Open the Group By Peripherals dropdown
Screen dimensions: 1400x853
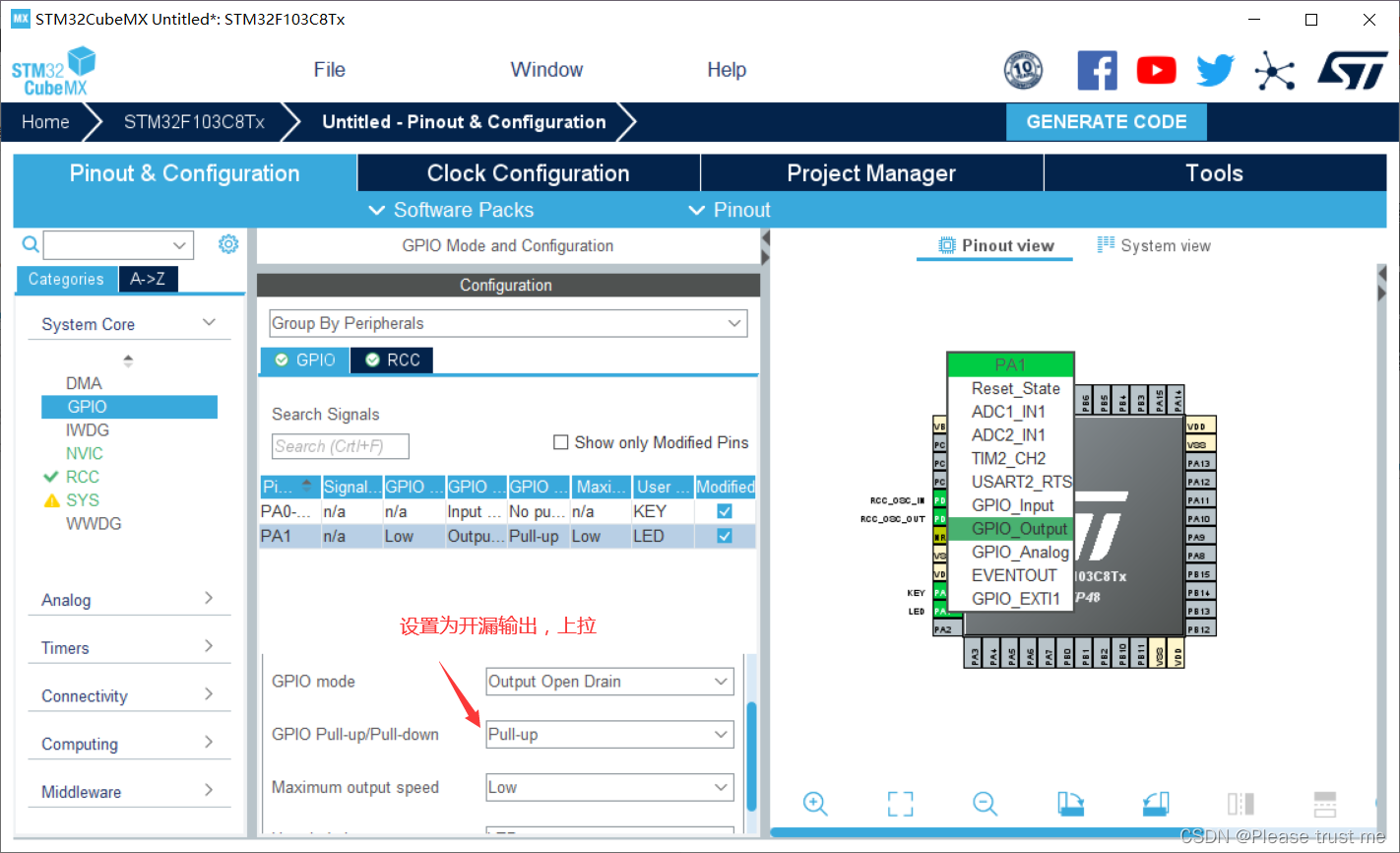pyautogui.click(x=508, y=323)
